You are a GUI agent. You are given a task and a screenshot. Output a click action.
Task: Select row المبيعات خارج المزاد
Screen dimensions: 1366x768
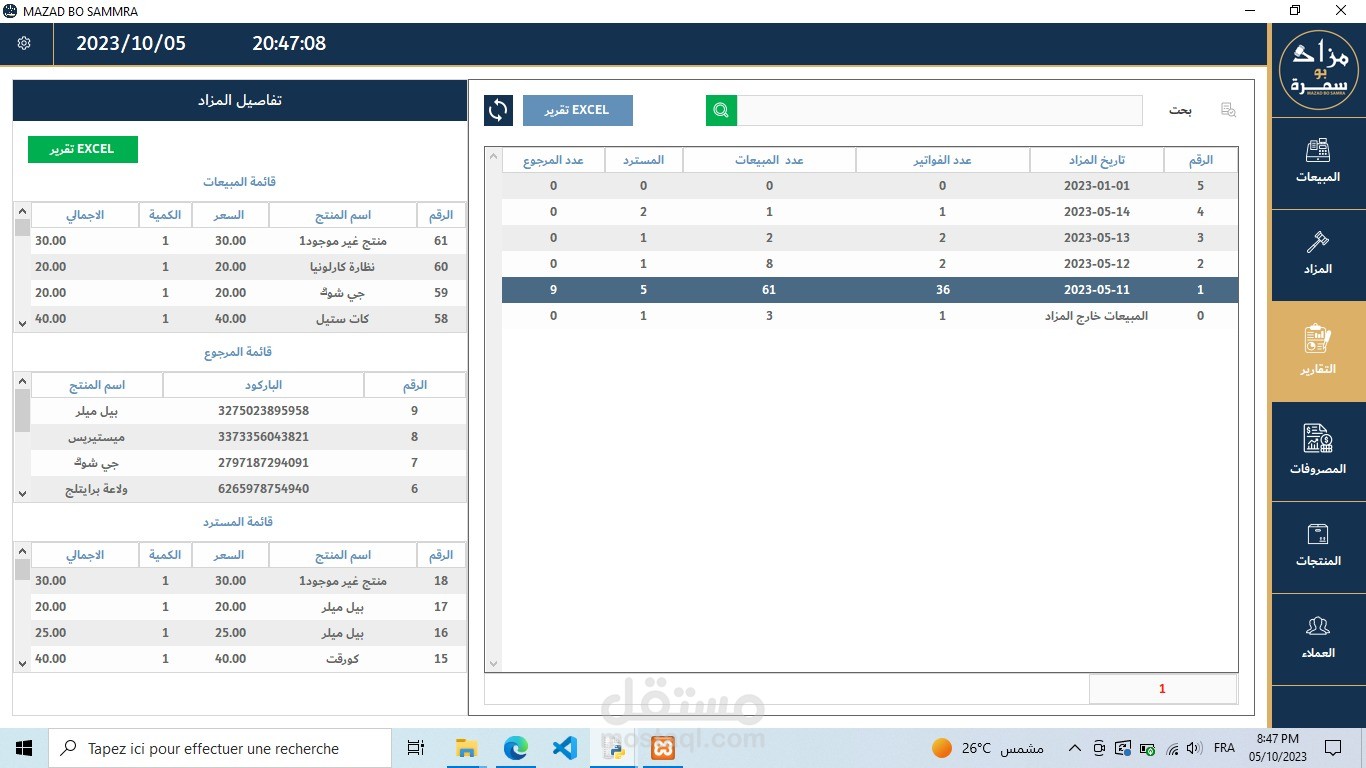pos(869,316)
